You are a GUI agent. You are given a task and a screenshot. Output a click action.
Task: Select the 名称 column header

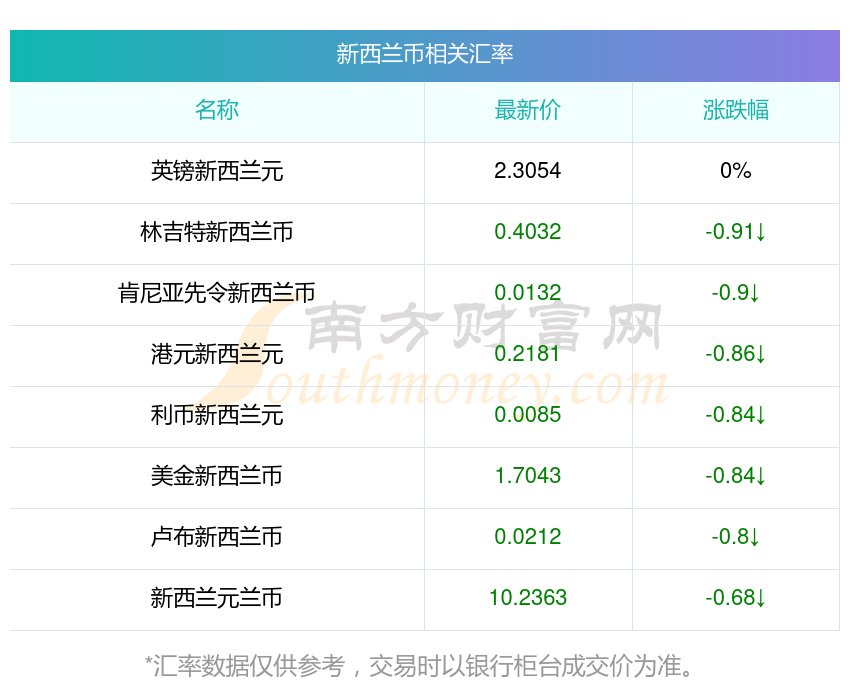217,110
